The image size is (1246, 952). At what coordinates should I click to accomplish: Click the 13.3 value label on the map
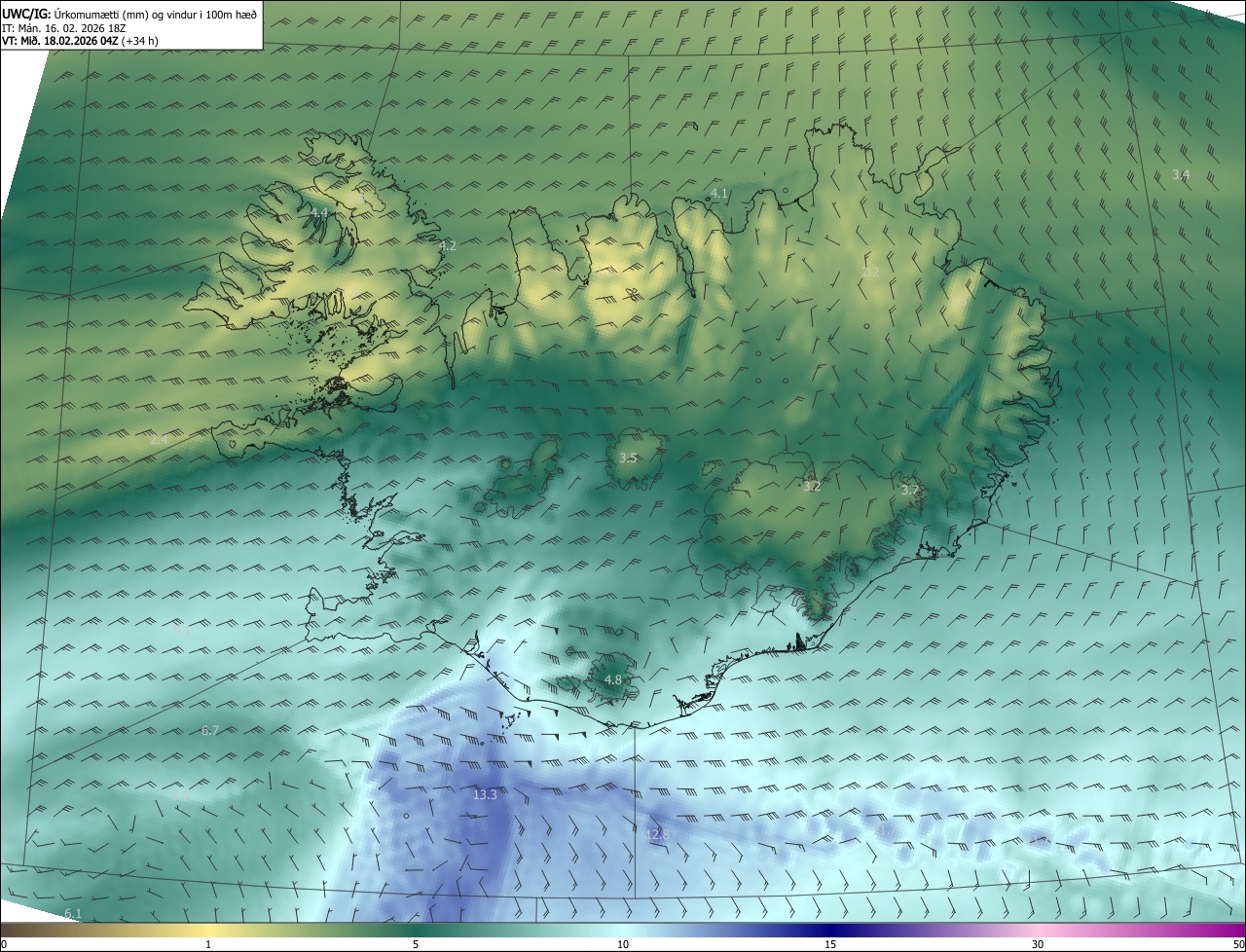[x=485, y=795]
